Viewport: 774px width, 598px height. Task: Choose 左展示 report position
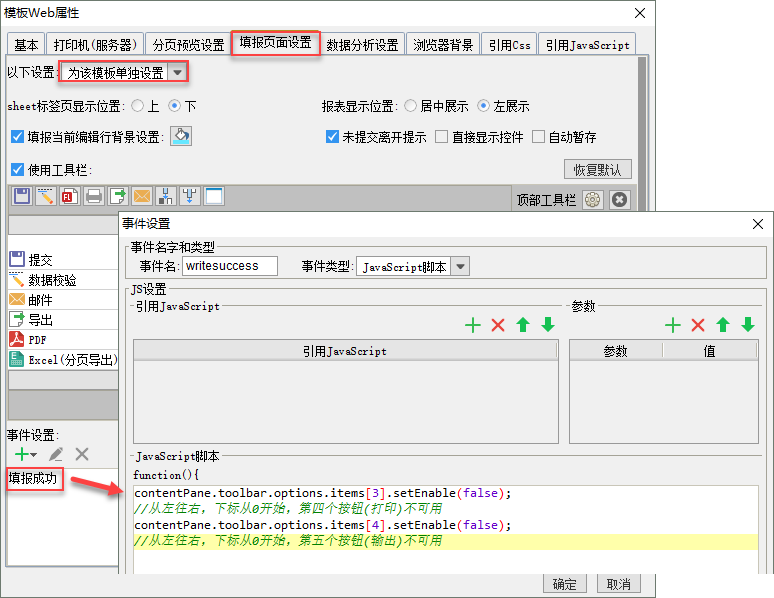click(483, 106)
